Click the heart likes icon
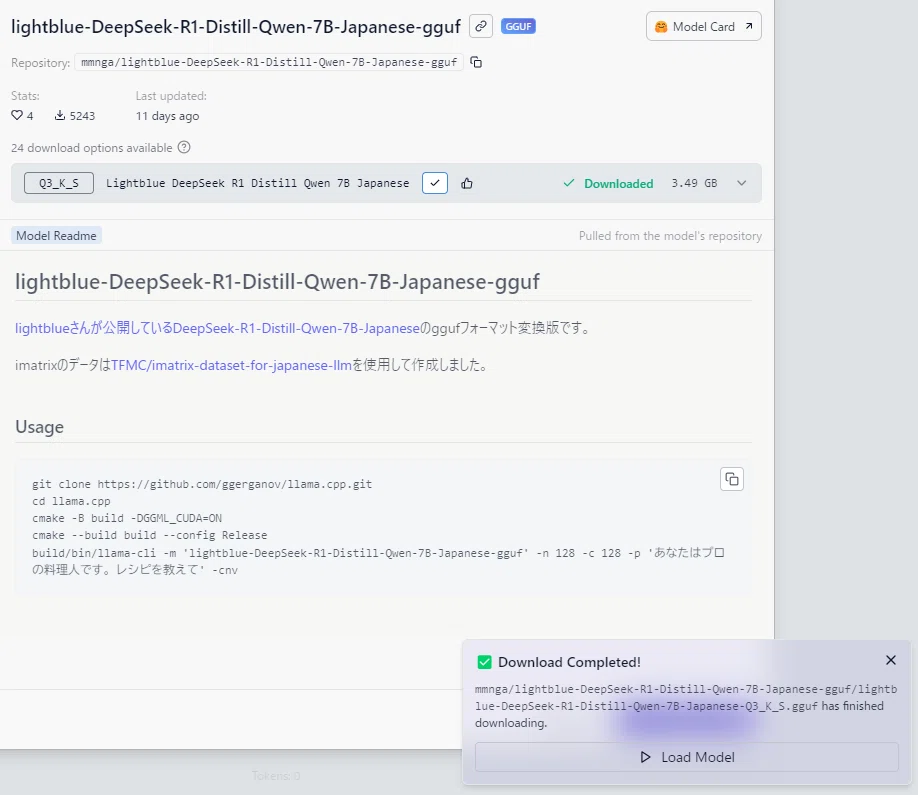The image size is (918, 795). [x=17, y=115]
